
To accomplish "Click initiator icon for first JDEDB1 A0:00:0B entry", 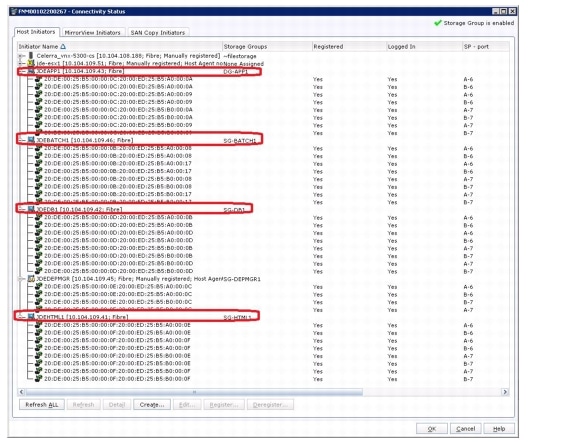I will coord(38,217).
